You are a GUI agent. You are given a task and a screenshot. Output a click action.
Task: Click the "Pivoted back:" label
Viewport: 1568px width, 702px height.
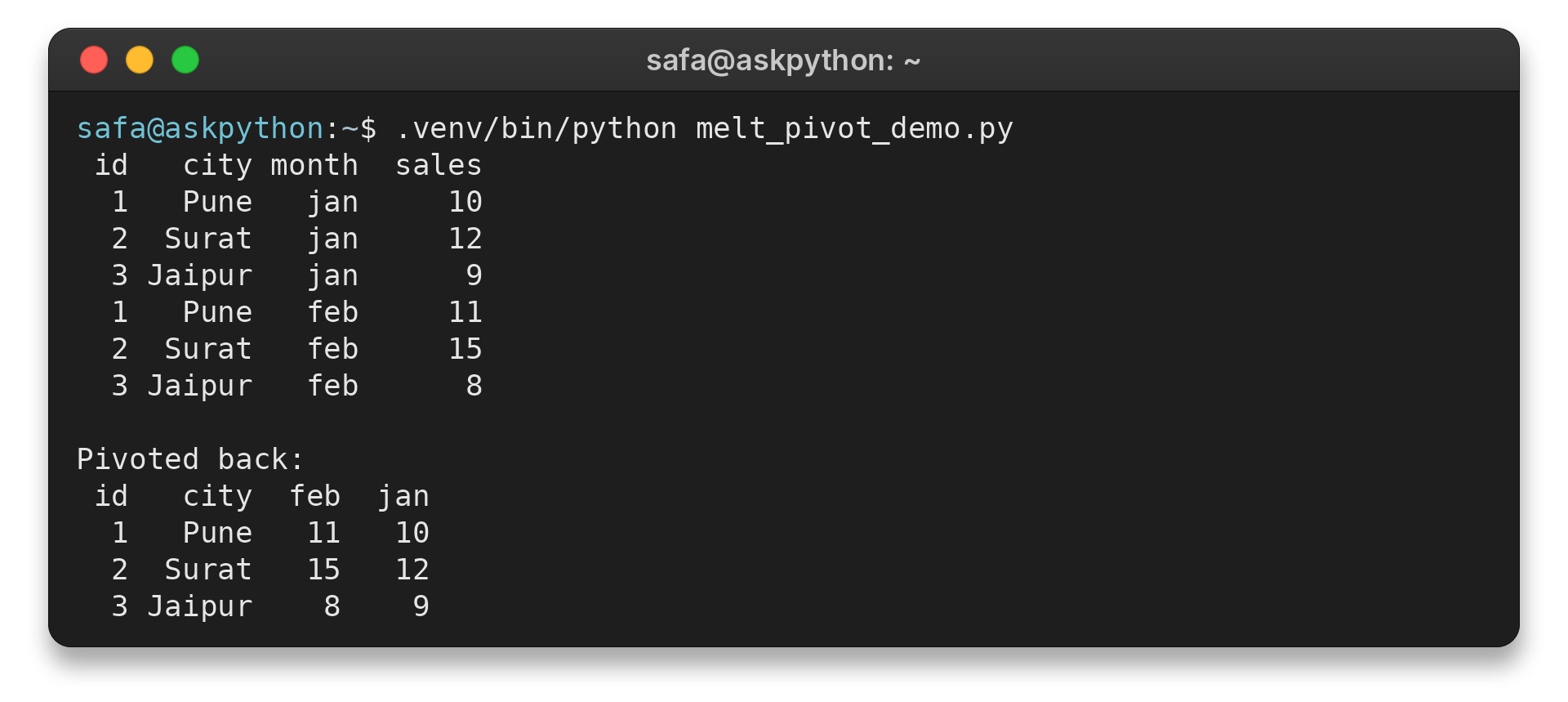click(x=190, y=459)
